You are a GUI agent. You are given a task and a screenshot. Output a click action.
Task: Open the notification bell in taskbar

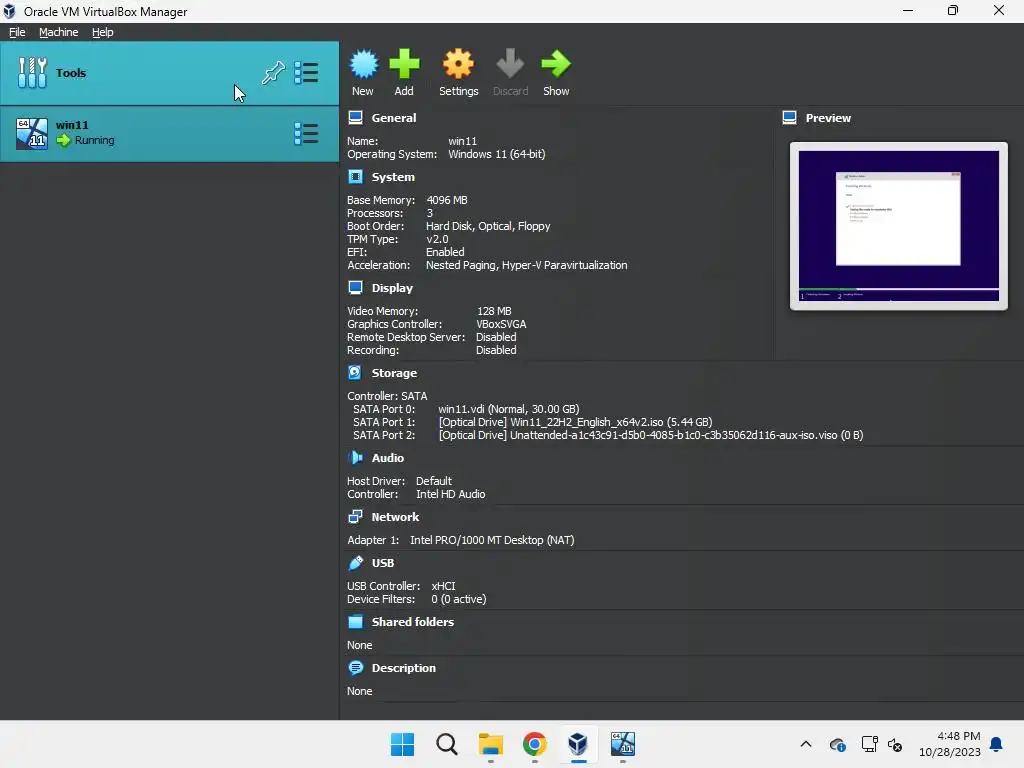(997, 744)
